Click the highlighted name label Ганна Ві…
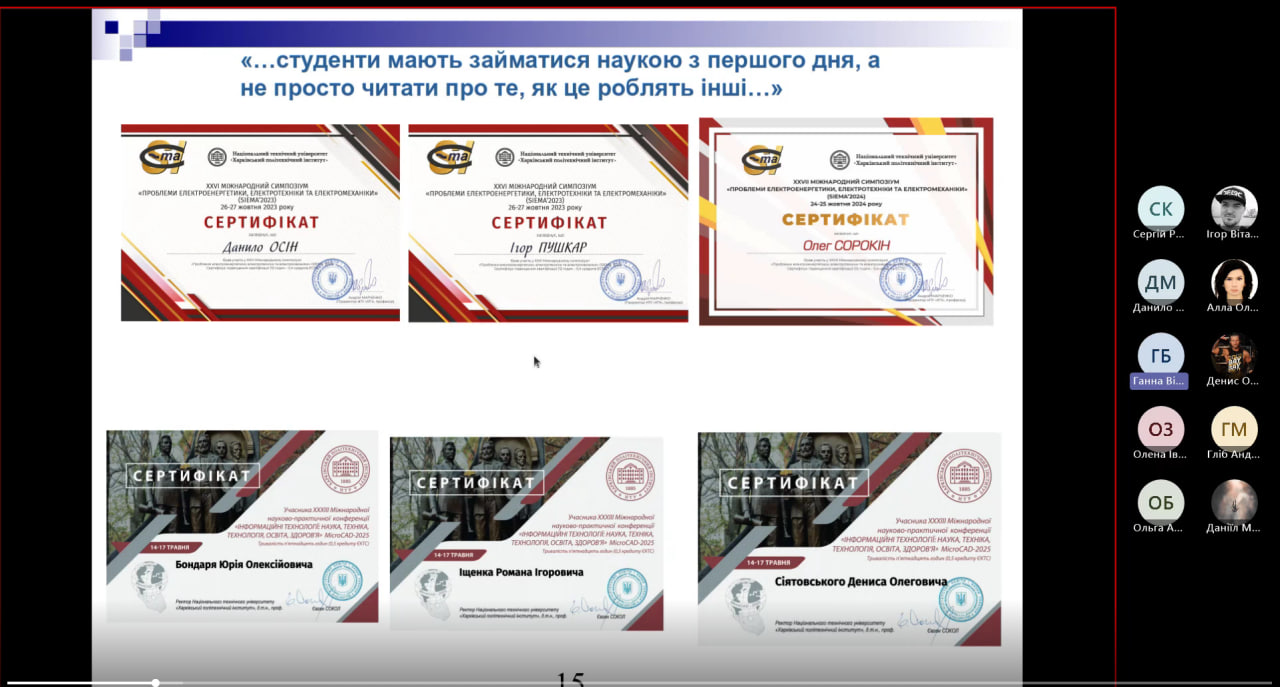Viewport: 1280px width, 687px height. (x=1159, y=381)
